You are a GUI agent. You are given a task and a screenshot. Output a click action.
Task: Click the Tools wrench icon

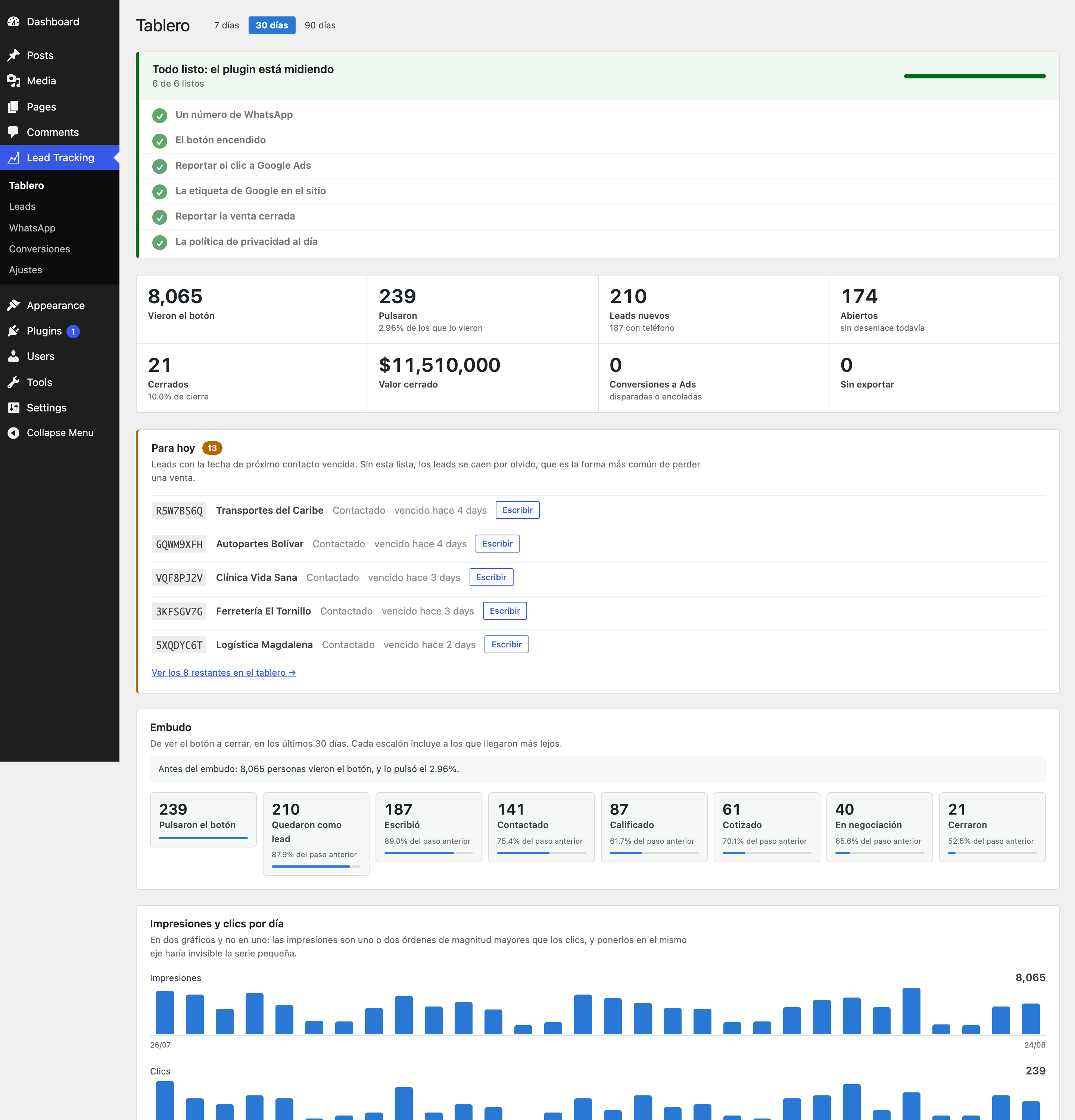[14, 382]
